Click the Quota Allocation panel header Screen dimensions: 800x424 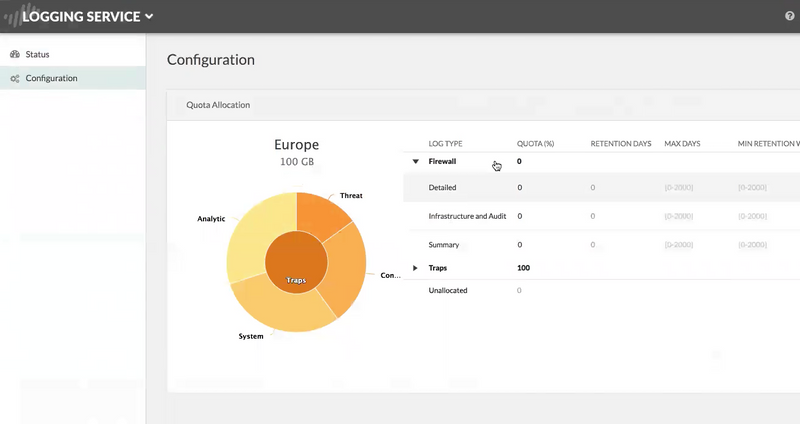tap(218, 104)
